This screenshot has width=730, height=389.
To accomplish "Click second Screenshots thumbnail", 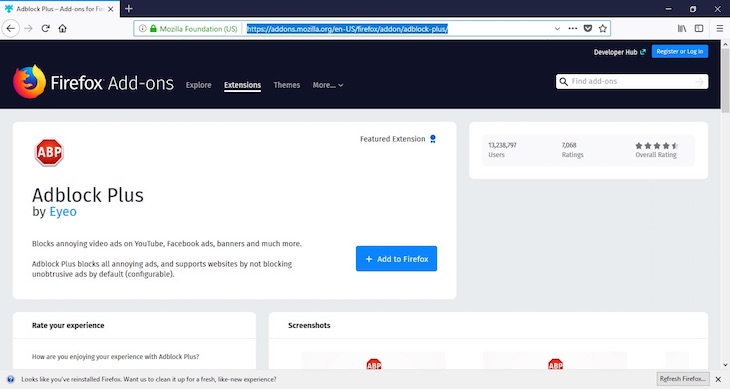I will (x=555, y=361).
